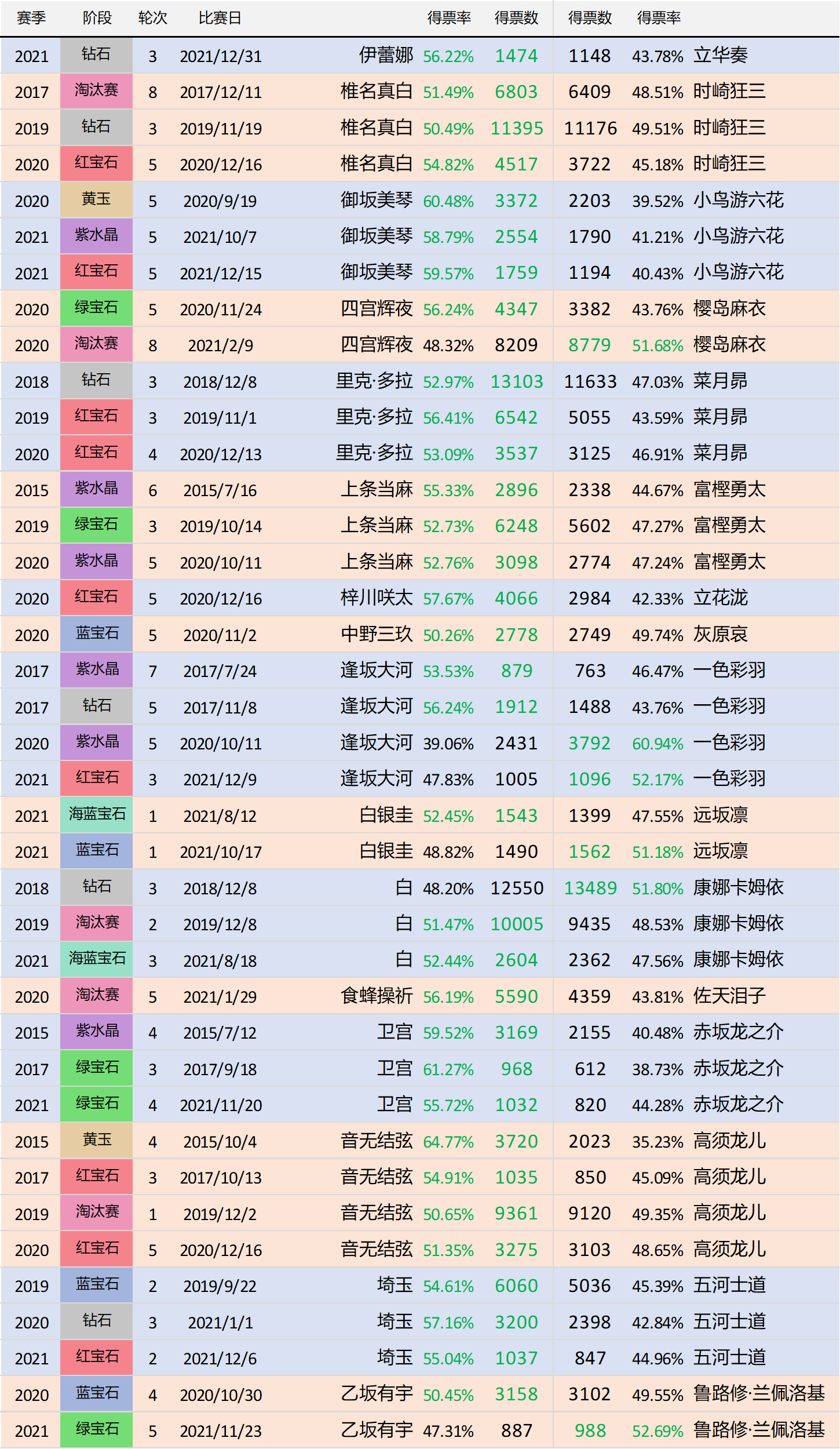
Task: Click percentage 52.69%
Action: pyautogui.click(x=658, y=1432)
